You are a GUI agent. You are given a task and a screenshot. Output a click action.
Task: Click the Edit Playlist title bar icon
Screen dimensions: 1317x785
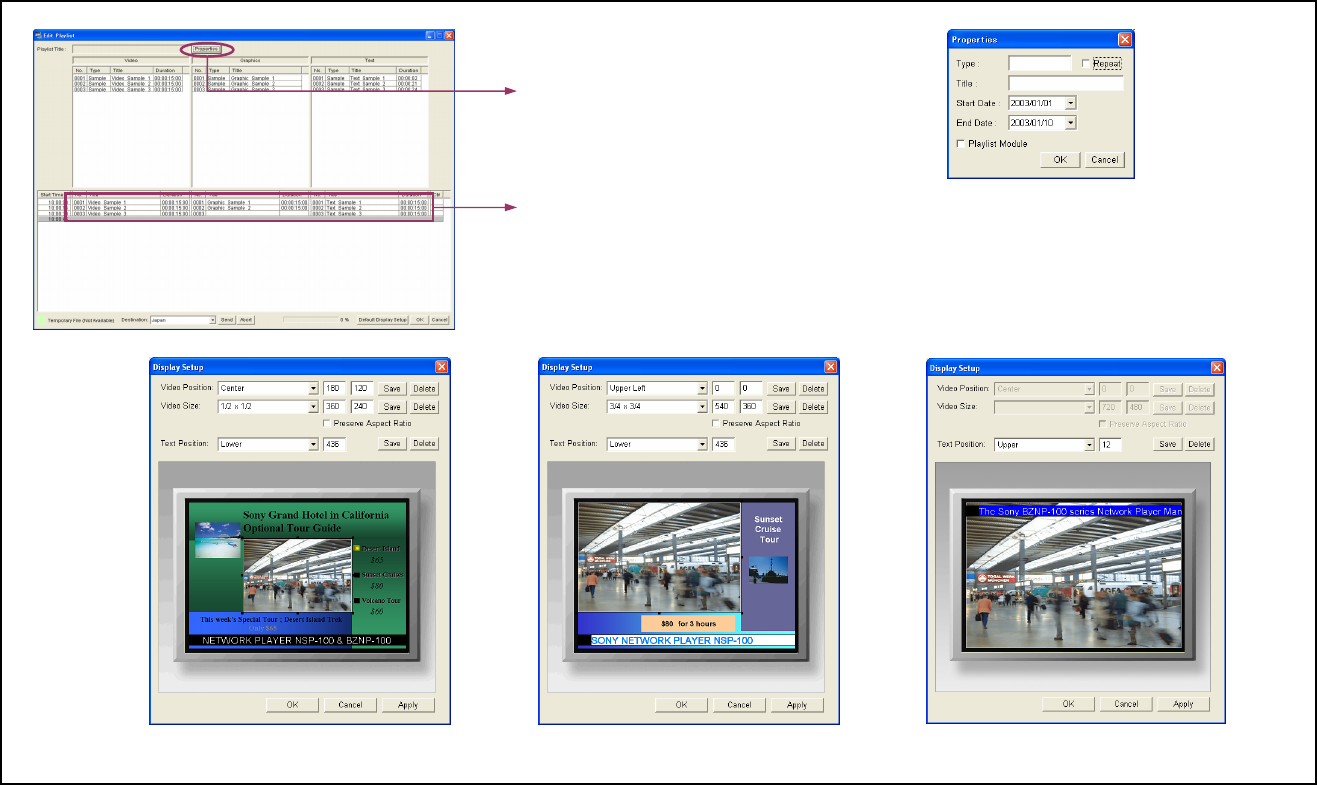[x=39, y=35]
